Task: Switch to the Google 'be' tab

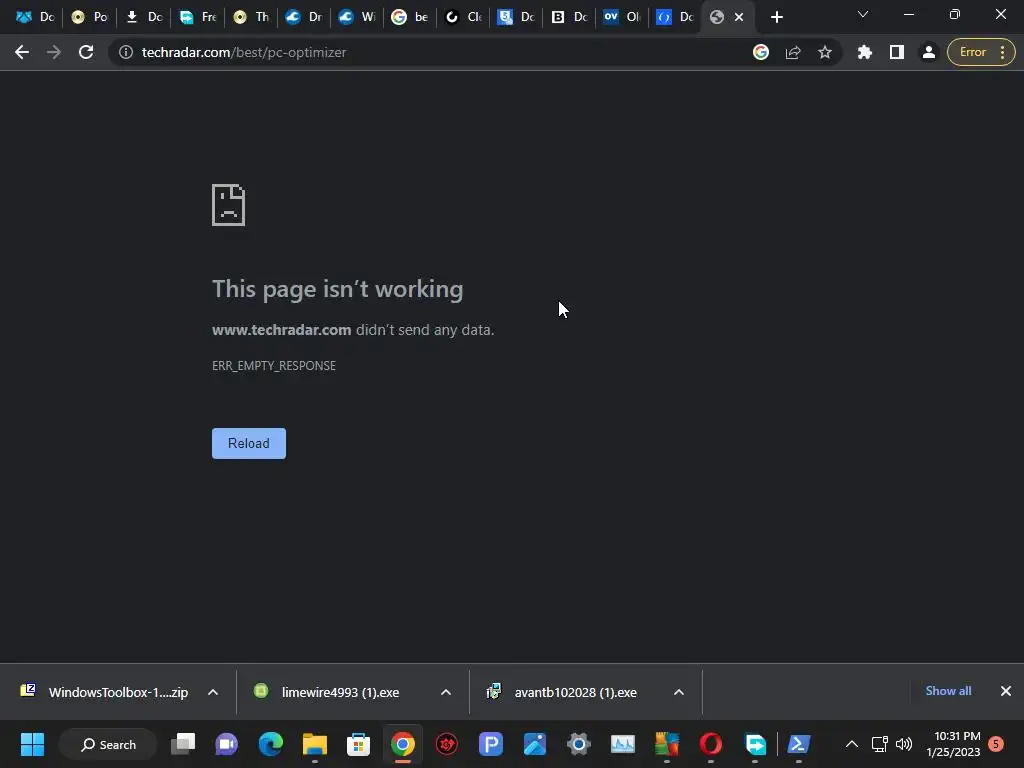Action: pos(411,17)
